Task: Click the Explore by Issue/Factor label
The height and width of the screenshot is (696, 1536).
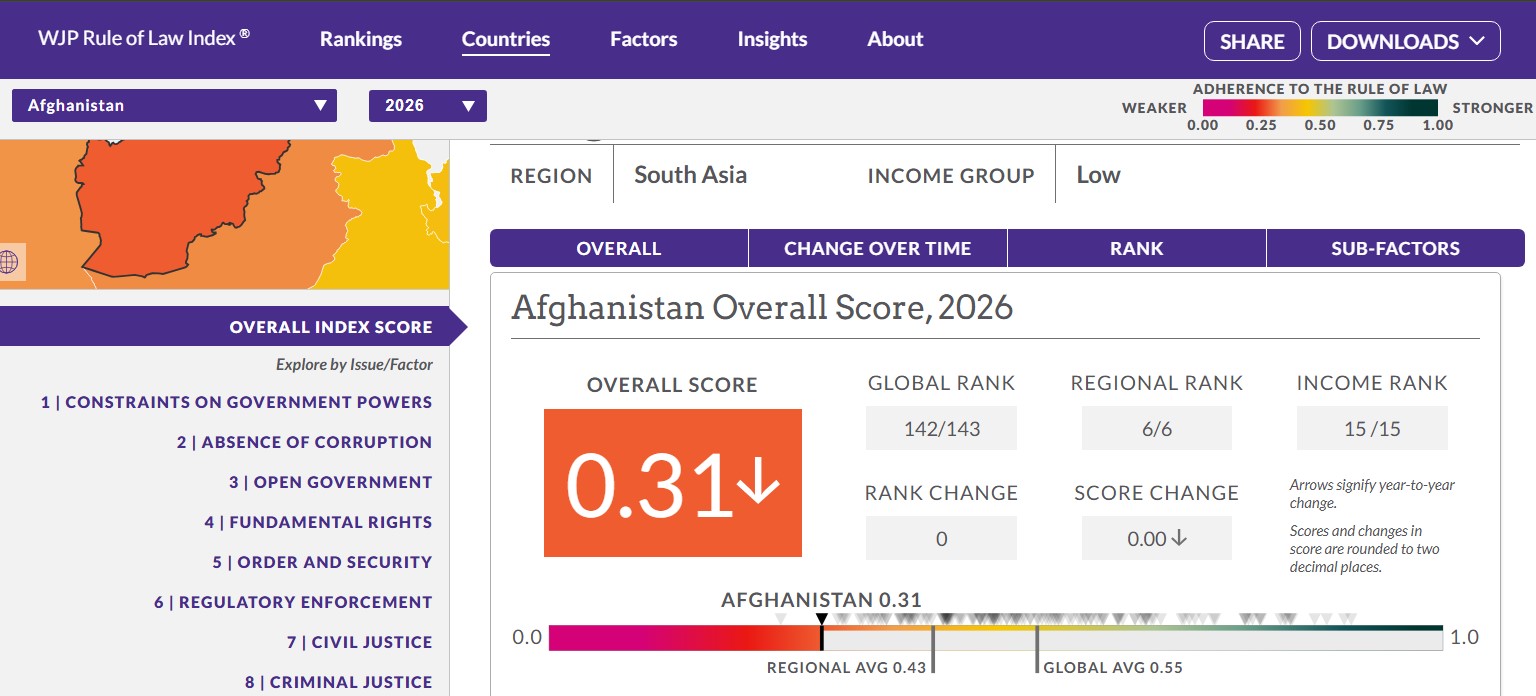Action: pos(354,365)
